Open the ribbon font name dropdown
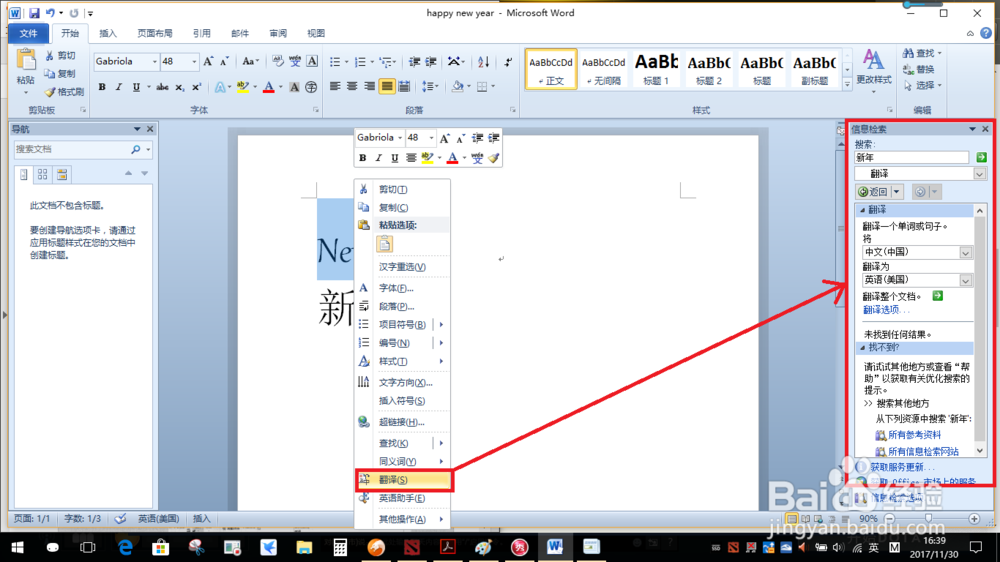 click(154, 62)
